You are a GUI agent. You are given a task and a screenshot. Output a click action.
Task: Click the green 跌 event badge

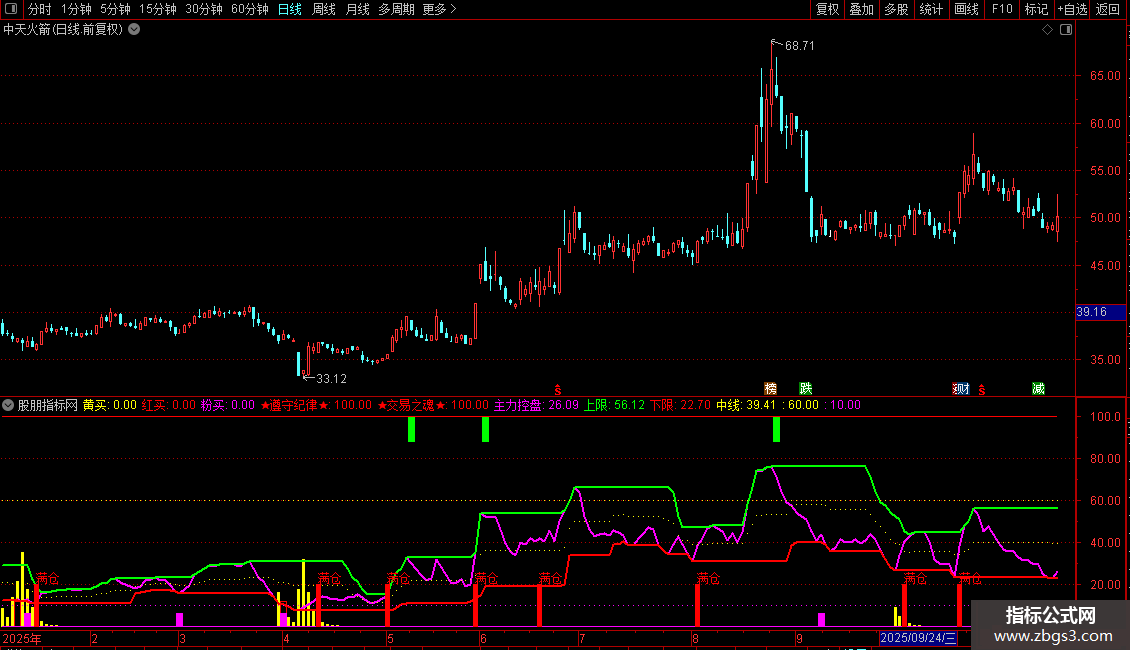pos(806,389)
